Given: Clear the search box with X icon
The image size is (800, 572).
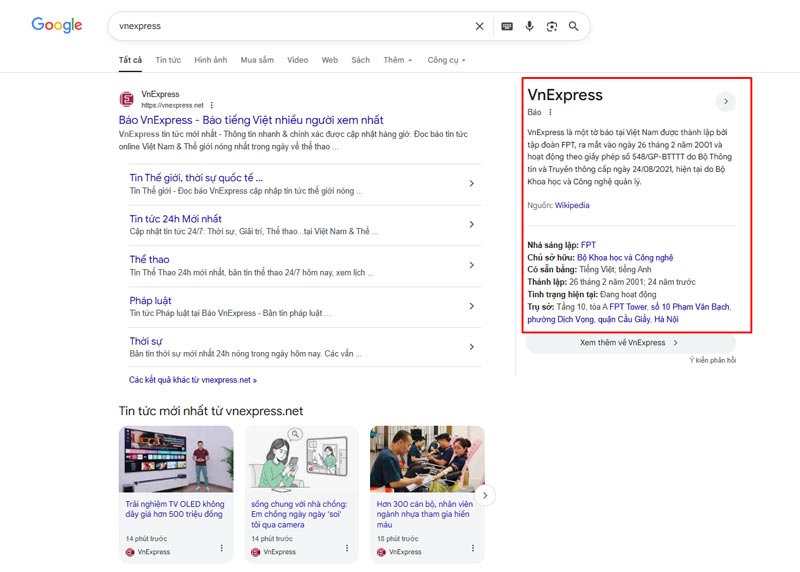Looking at the screenshot, I should pos(479,26).
